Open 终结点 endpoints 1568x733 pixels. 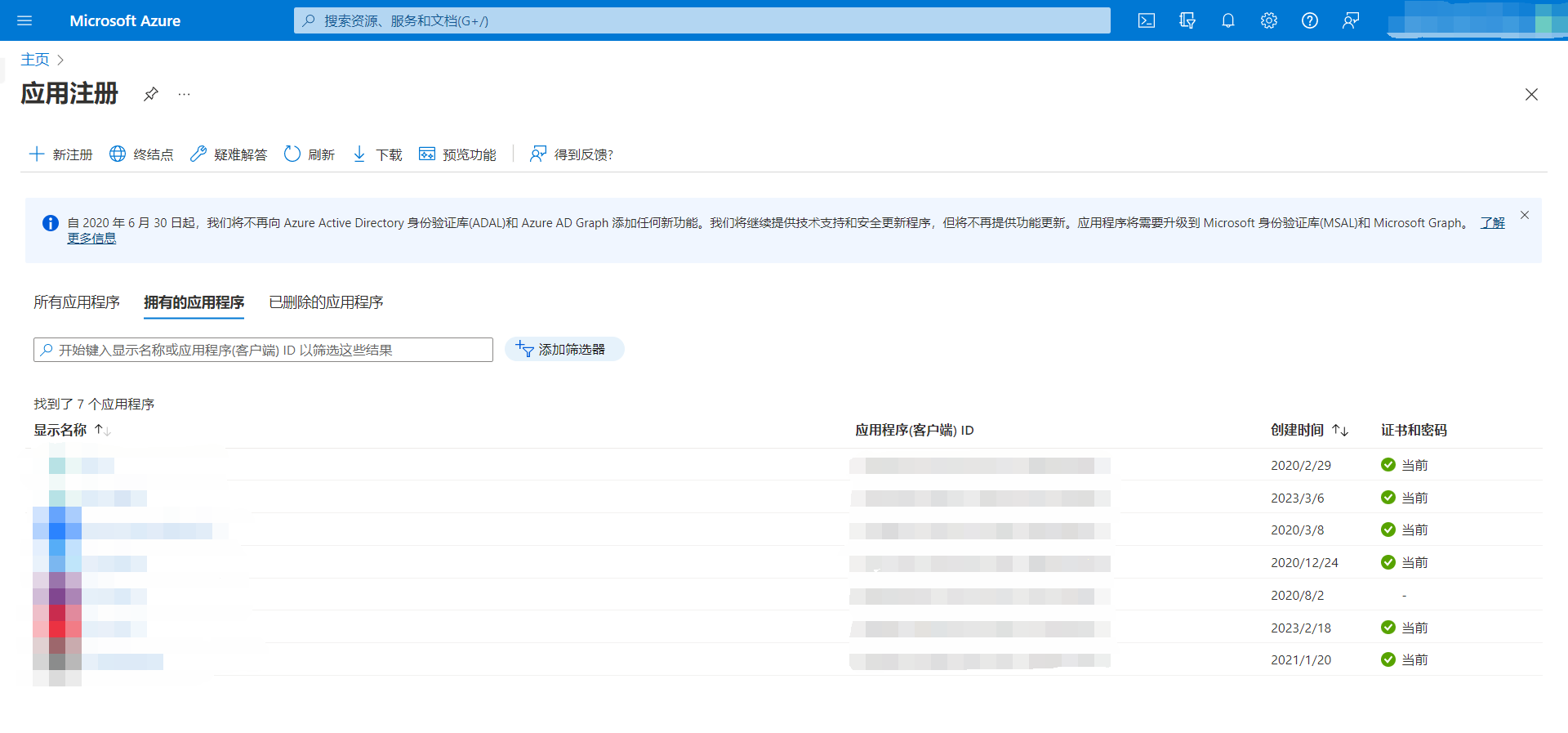141,154
